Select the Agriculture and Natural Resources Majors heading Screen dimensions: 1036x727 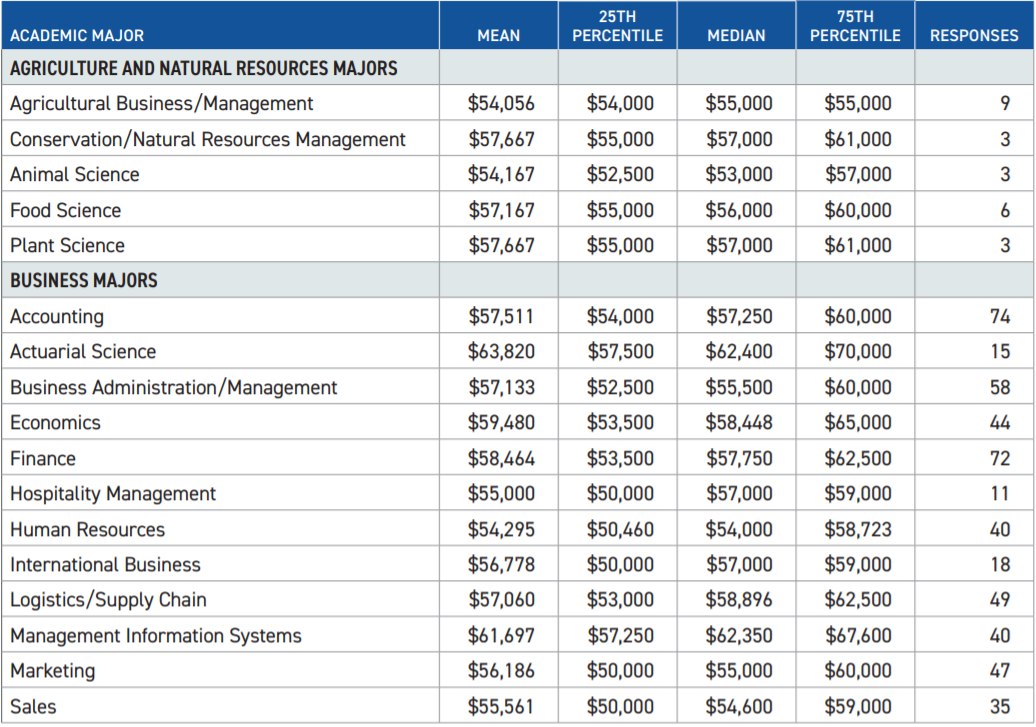coord(204,69)
